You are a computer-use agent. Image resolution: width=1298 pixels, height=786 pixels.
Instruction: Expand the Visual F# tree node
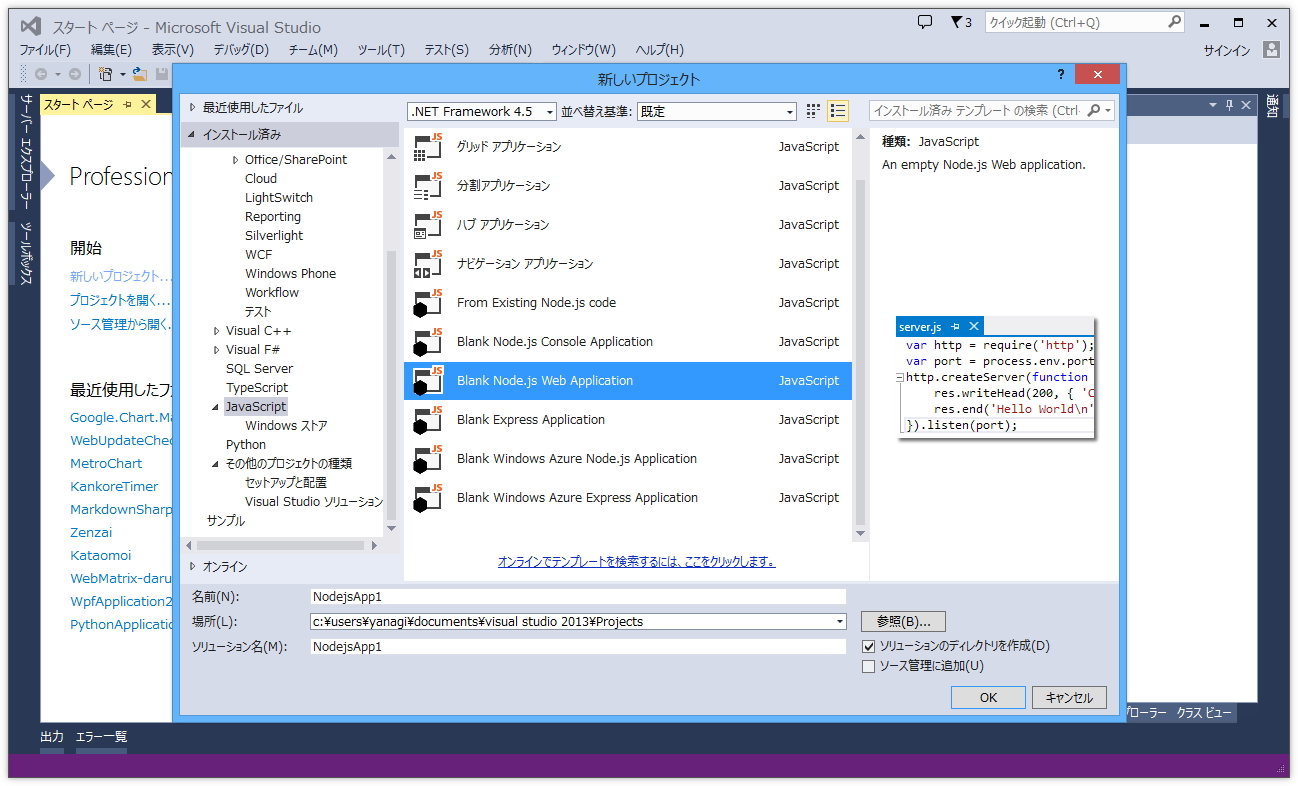point(217,350)
